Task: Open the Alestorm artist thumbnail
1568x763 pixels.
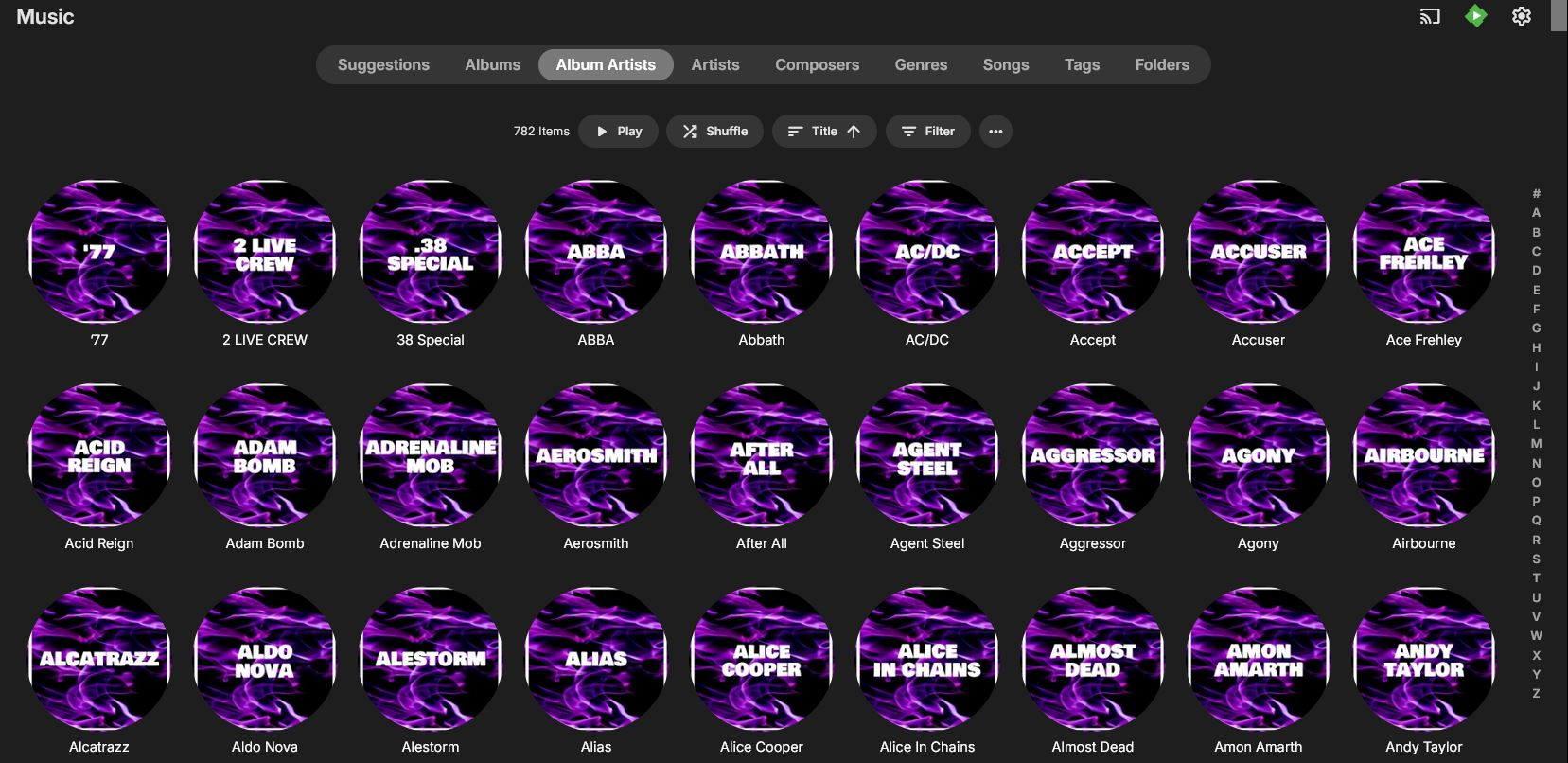Action: tap(431, 659)
